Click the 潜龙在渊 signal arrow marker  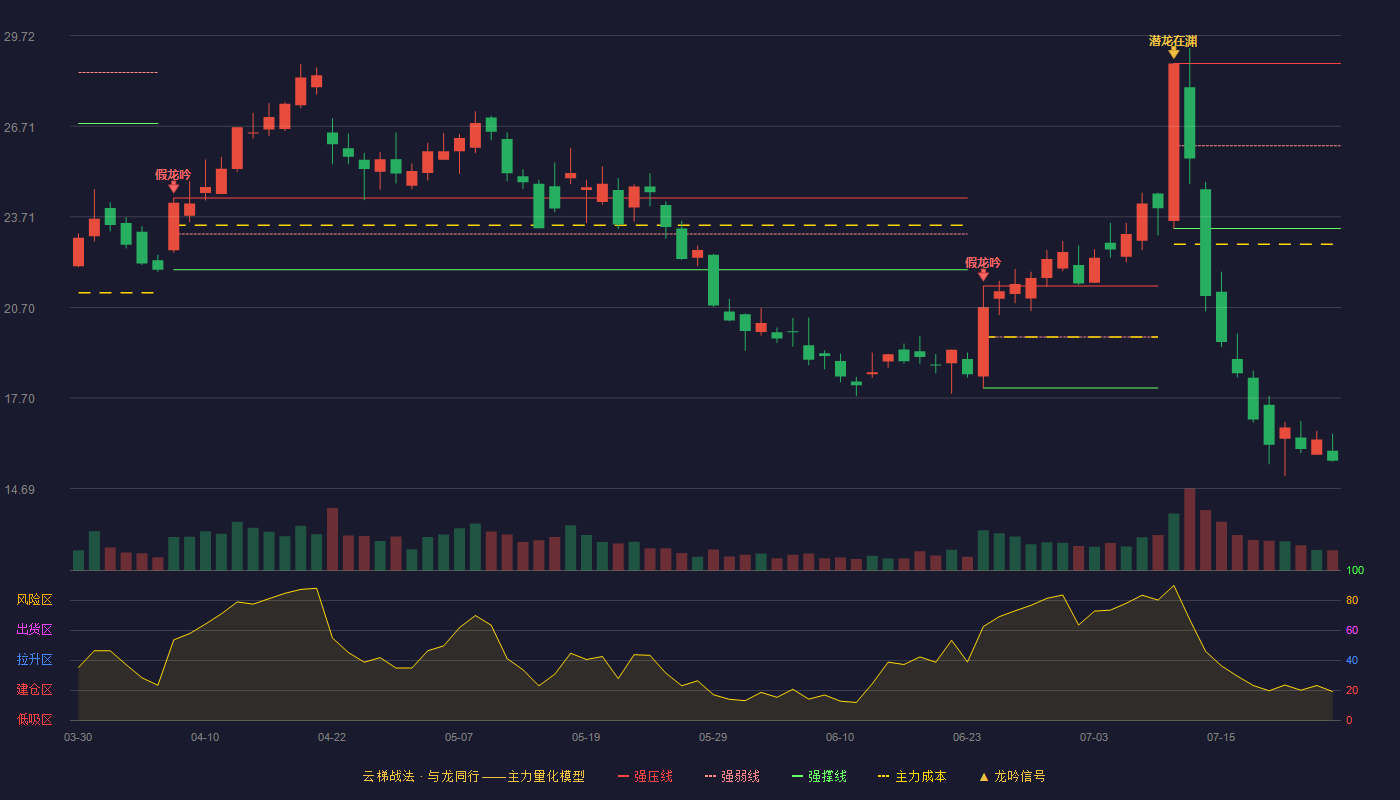(1173, 53)
